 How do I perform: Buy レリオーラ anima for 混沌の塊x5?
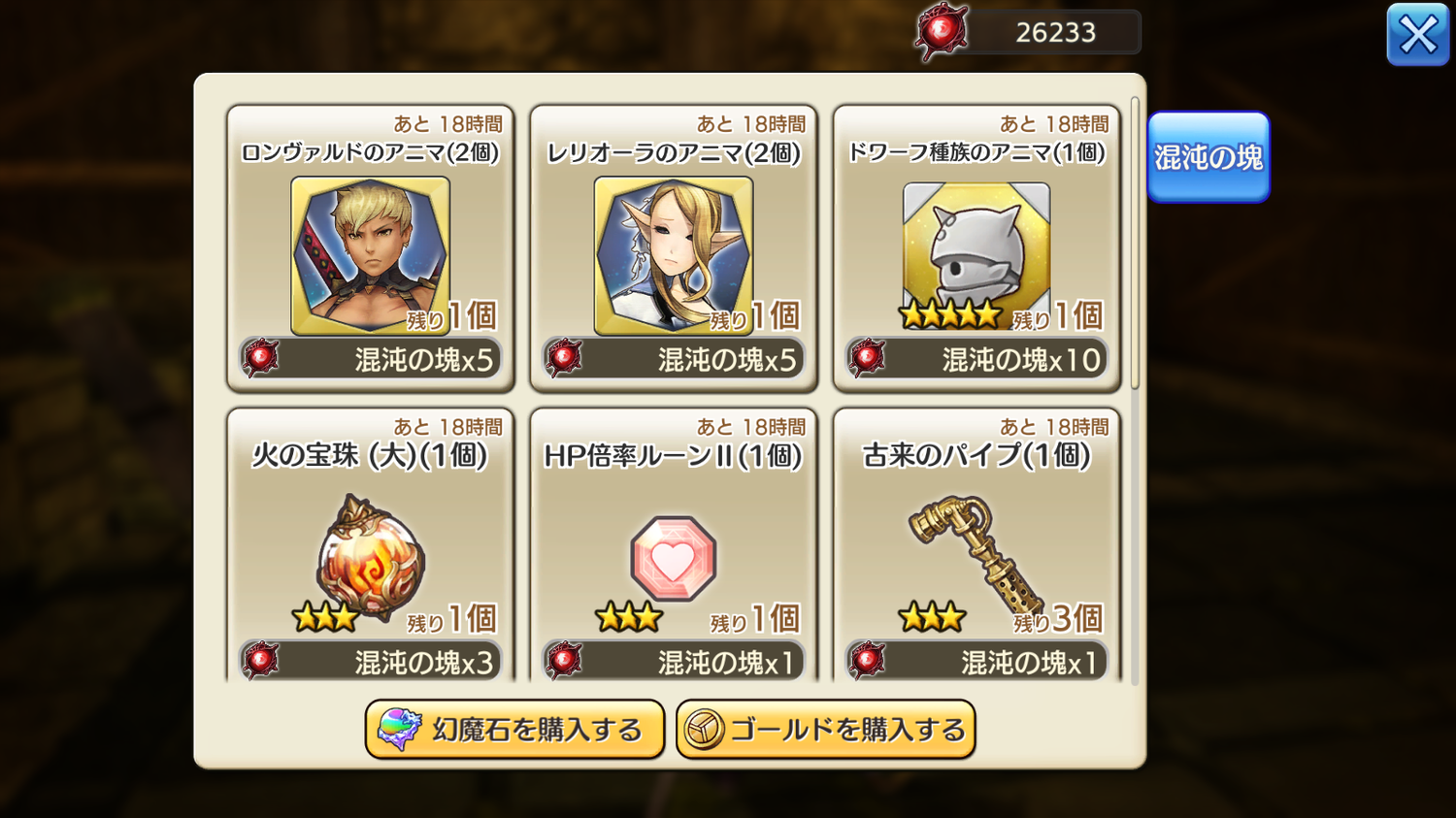674,359
